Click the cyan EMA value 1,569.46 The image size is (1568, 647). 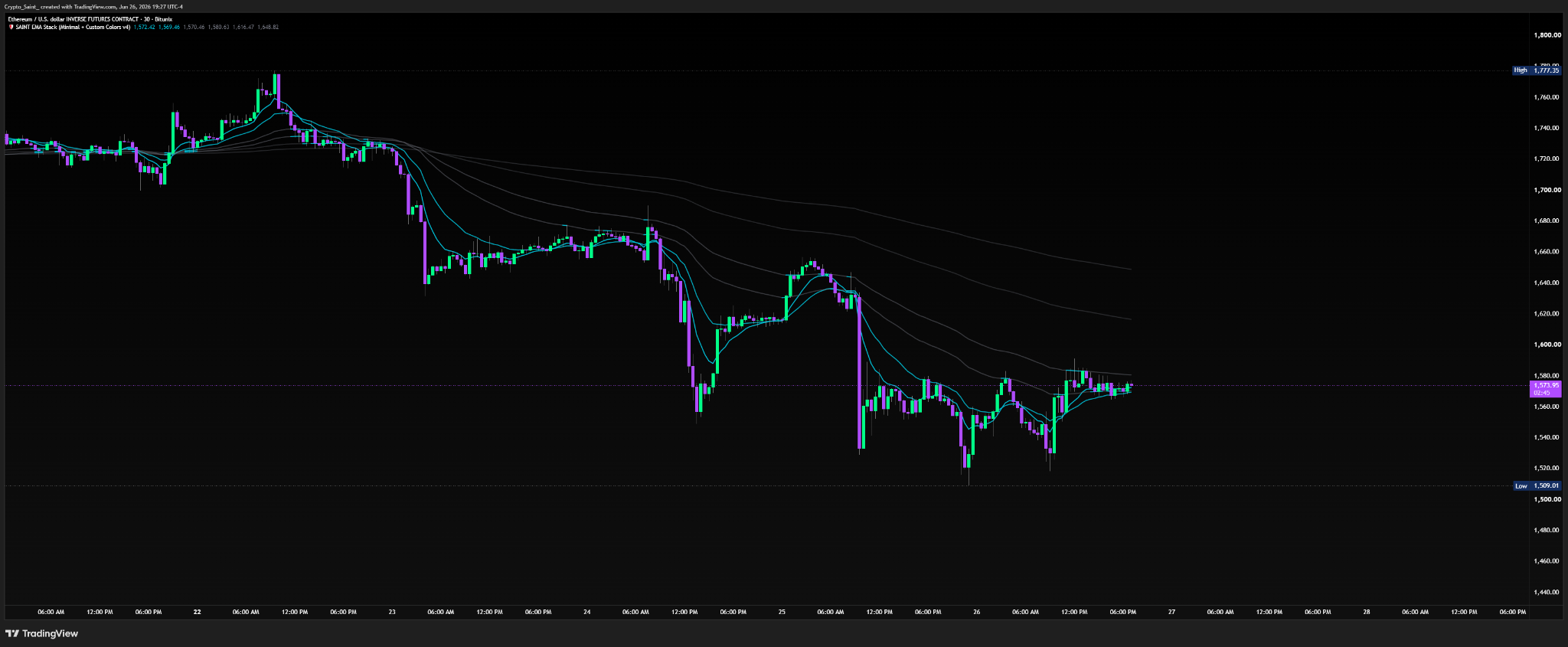pyautogui.click(x=169, y=27)
